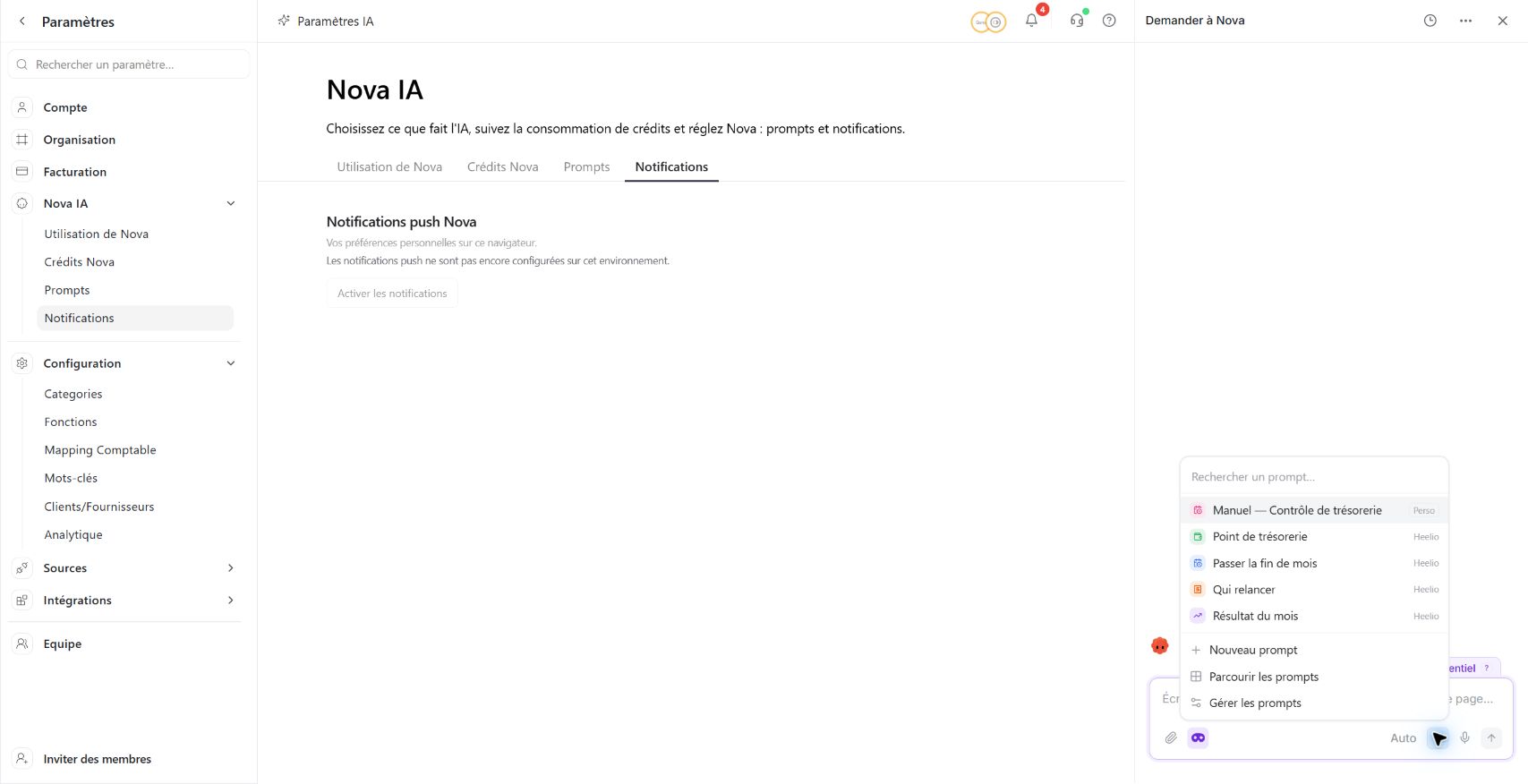
Task: Click the question mark on the purple tag
Action: pos(1487,669)
